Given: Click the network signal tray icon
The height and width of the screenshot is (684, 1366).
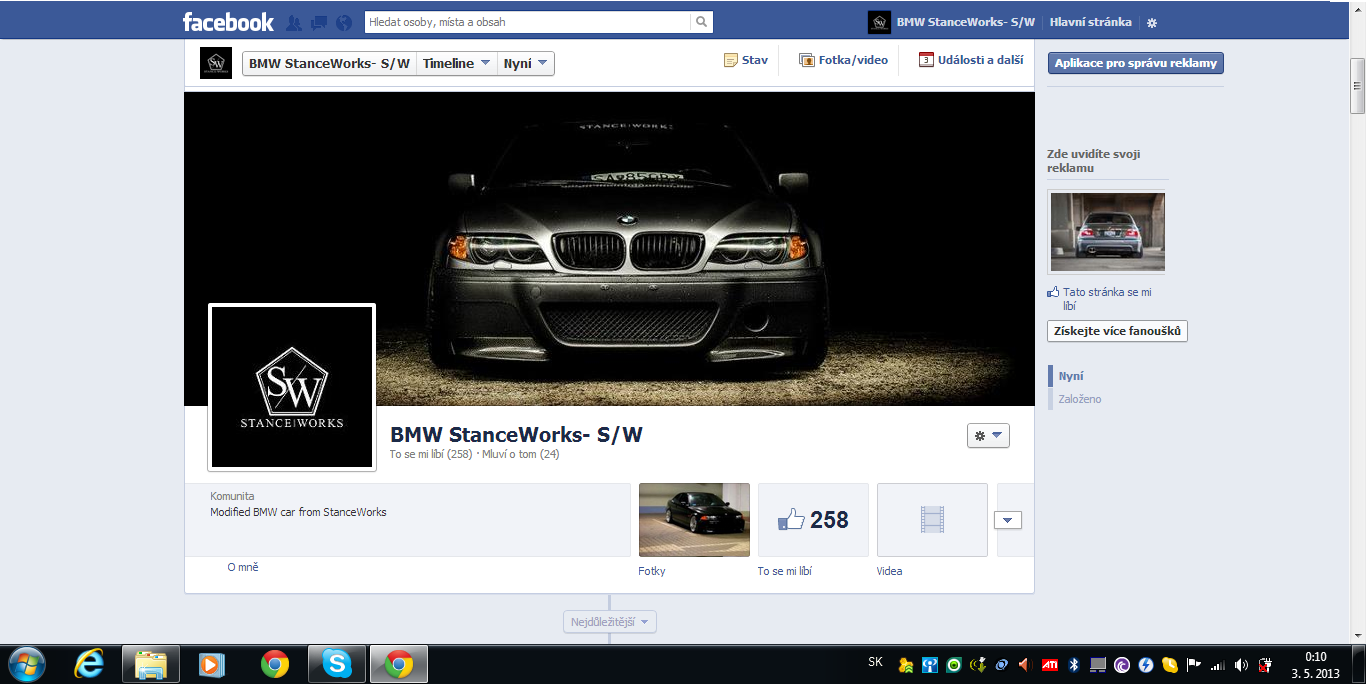Looking at the screenshot, I should [x=1217, y=664].
